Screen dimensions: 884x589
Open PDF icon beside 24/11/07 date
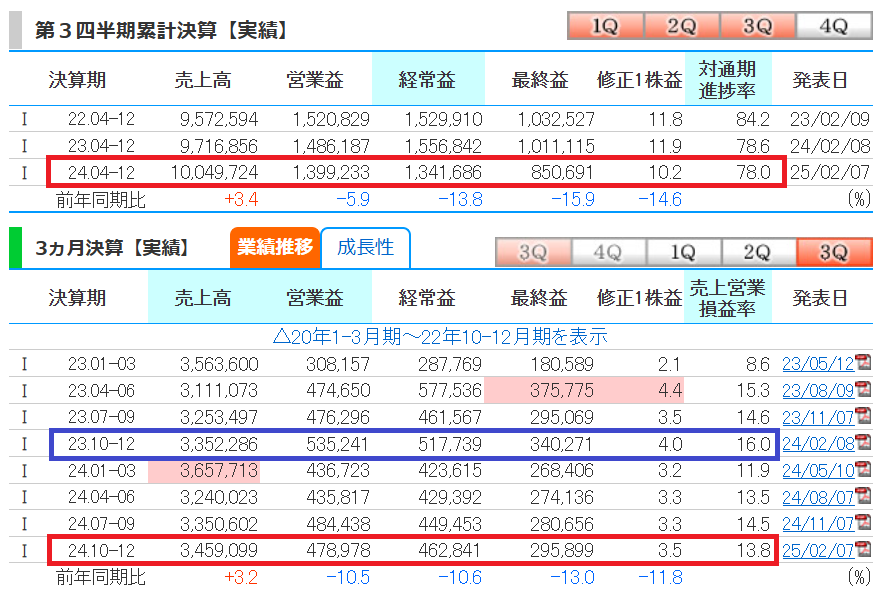point(863,522)
